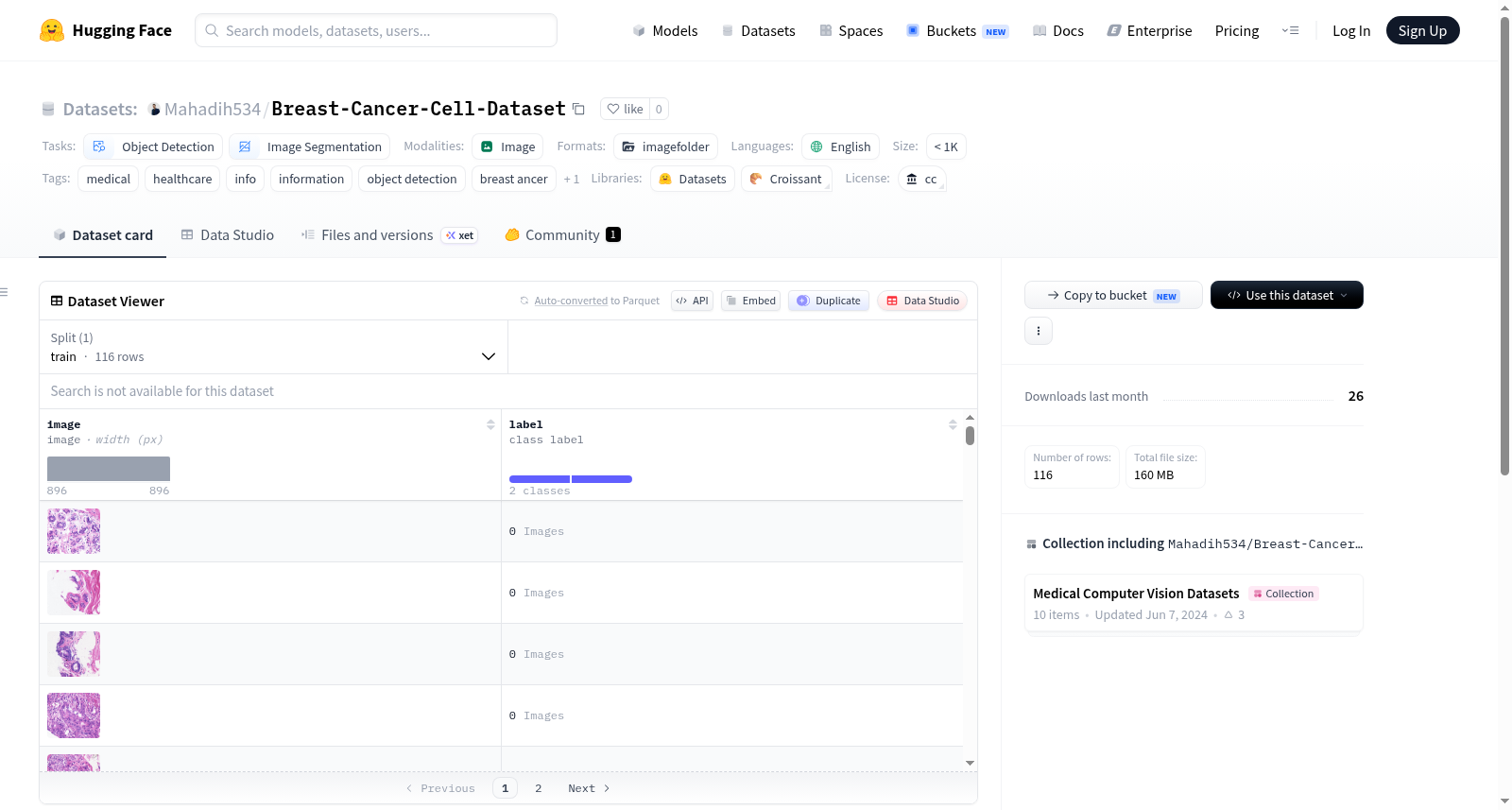Image resolution: width=1512 pixels, height=810 pixels.
Task: Expand the train split dropdown
Action: pos(273,347)
